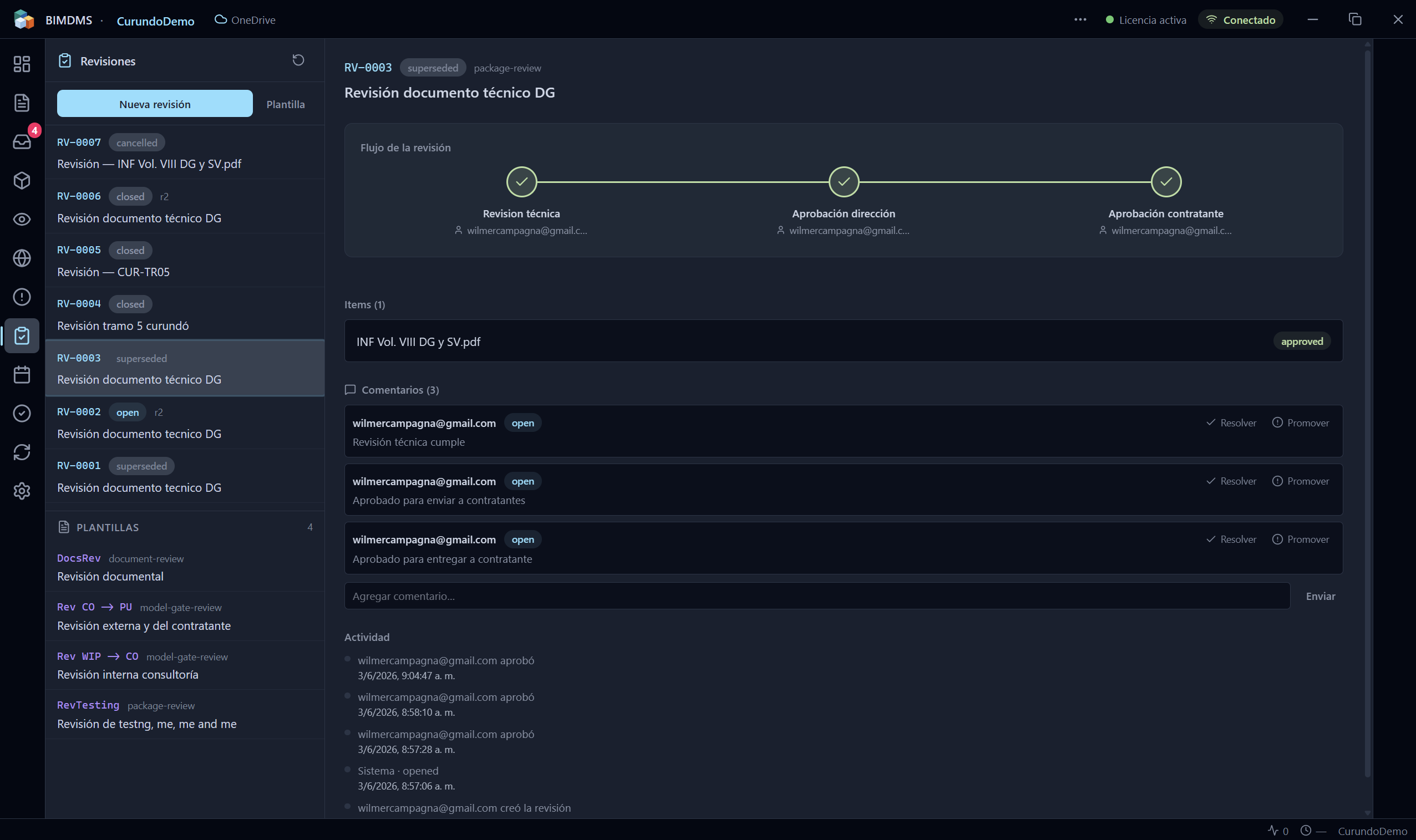Select review RV-0007 cancelled item
Screen dimensions: 1416x840
(185, 153)
